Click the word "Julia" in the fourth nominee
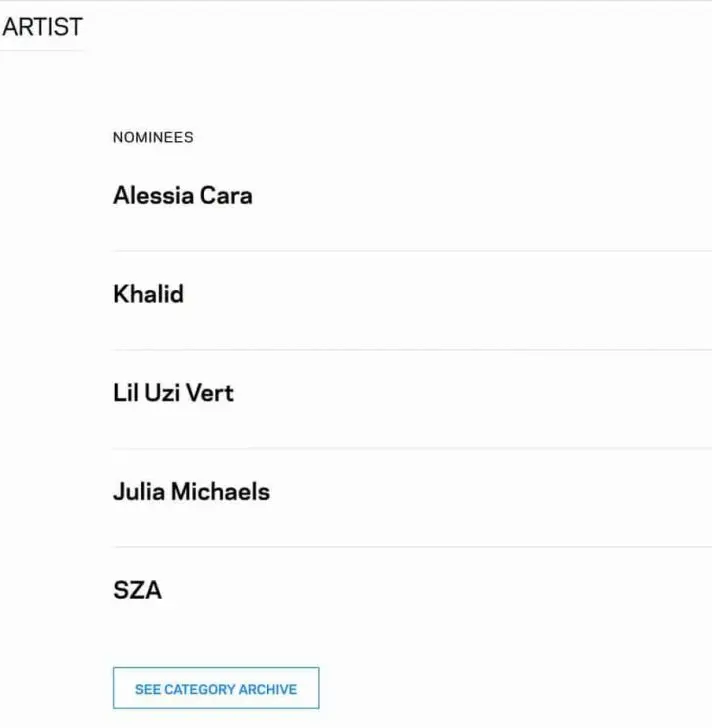This screenshot has height=728, width=712. tap(138, 491)
